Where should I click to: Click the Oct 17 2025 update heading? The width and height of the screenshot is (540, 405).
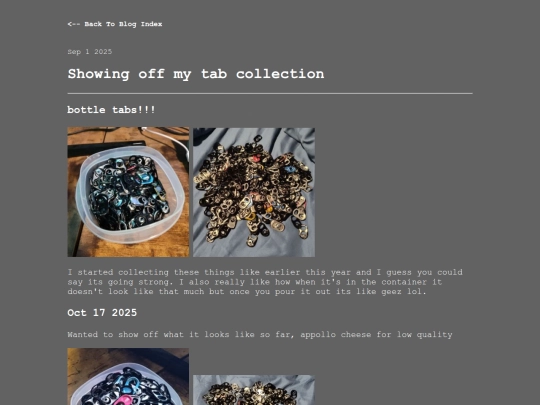[x=102, y=313]
